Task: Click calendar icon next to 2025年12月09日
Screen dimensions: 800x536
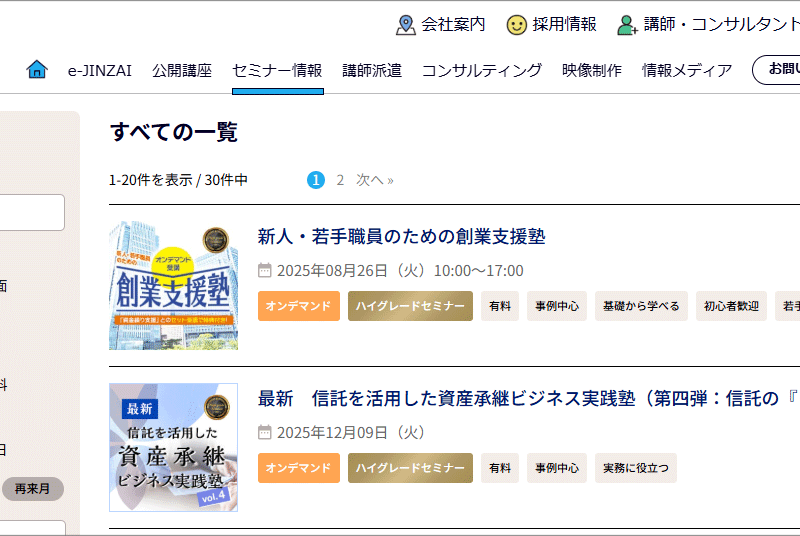Action: [264, 432]
